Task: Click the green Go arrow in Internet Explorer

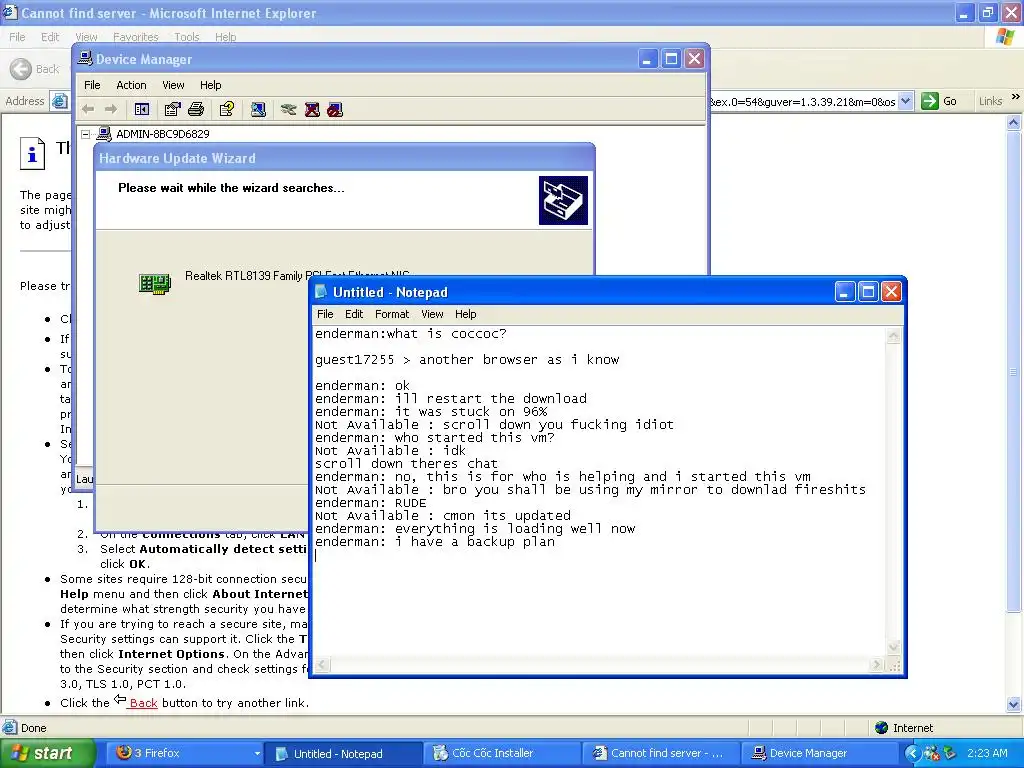Action: point(929,101)
